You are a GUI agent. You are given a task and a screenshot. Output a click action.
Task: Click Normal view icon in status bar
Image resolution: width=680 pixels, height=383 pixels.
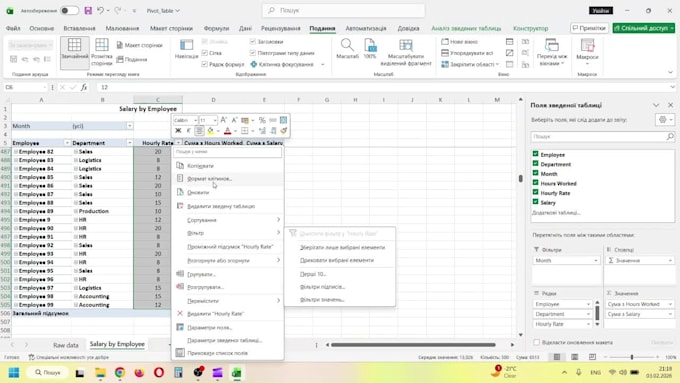557,357
